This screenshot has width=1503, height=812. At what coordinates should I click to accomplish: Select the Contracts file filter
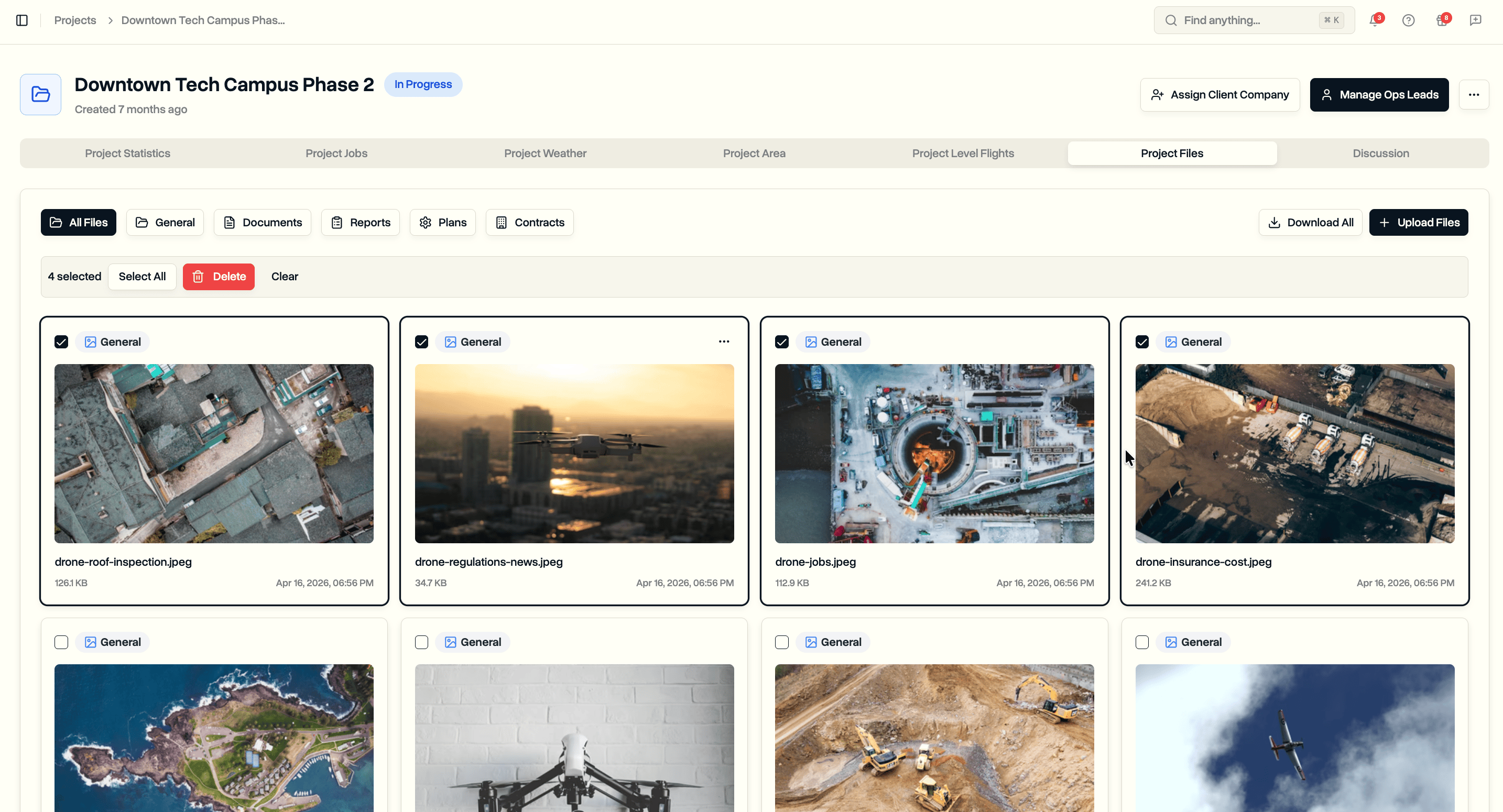click(529, 222)
